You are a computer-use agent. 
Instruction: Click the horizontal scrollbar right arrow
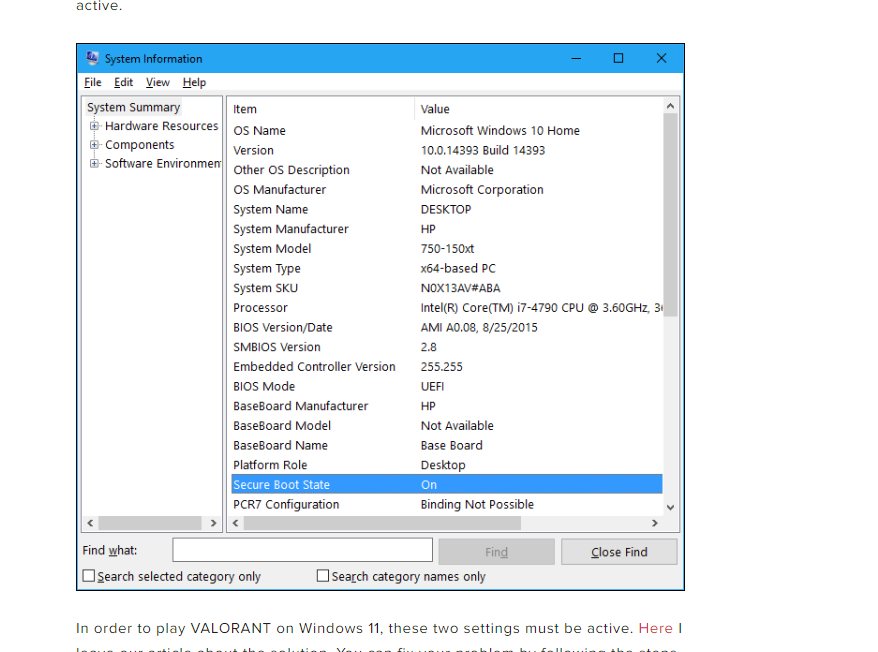pyautogui.click(x=655, y=523)
